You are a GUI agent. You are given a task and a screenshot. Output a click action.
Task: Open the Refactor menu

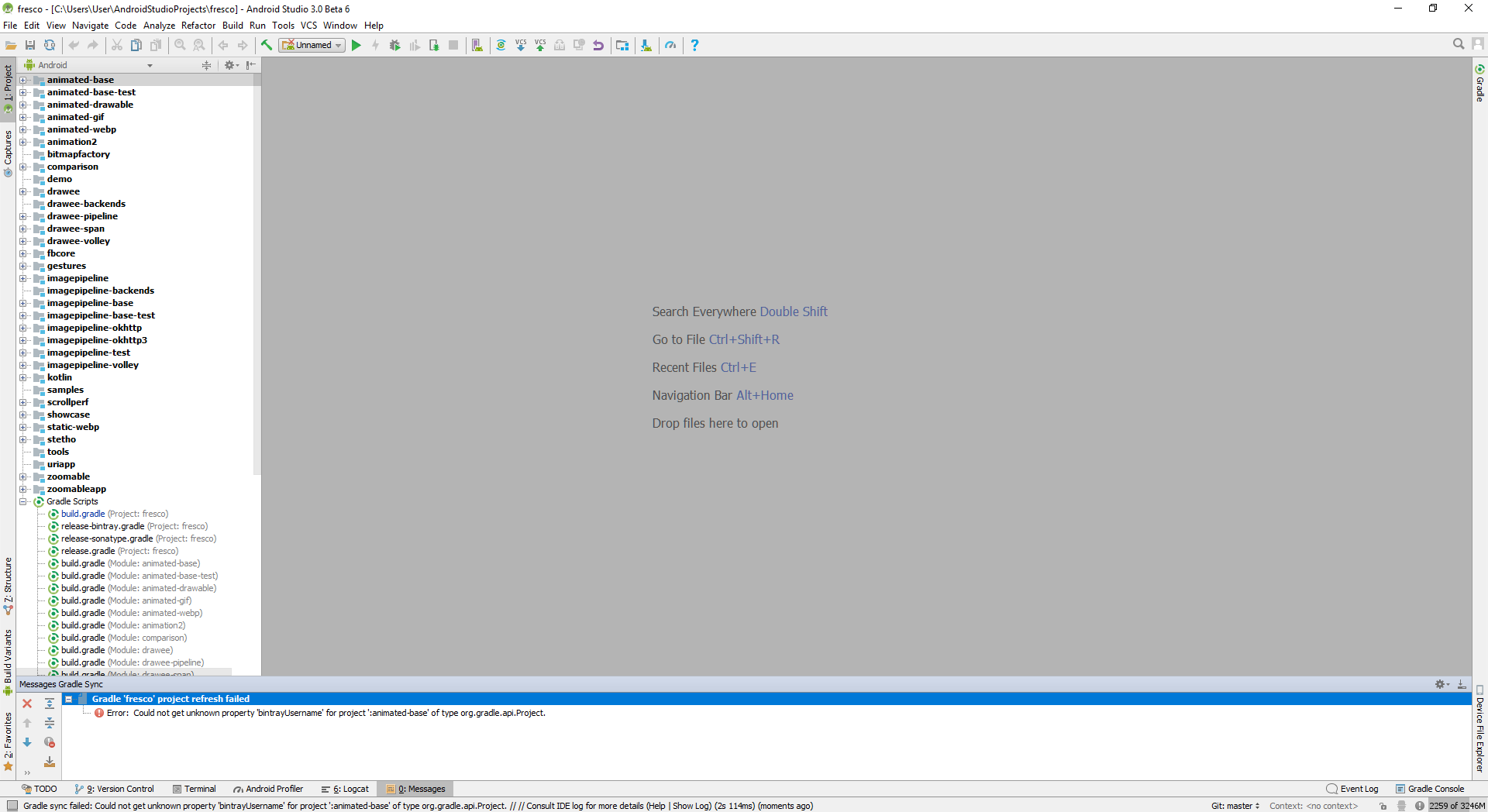tap(198, 26)
